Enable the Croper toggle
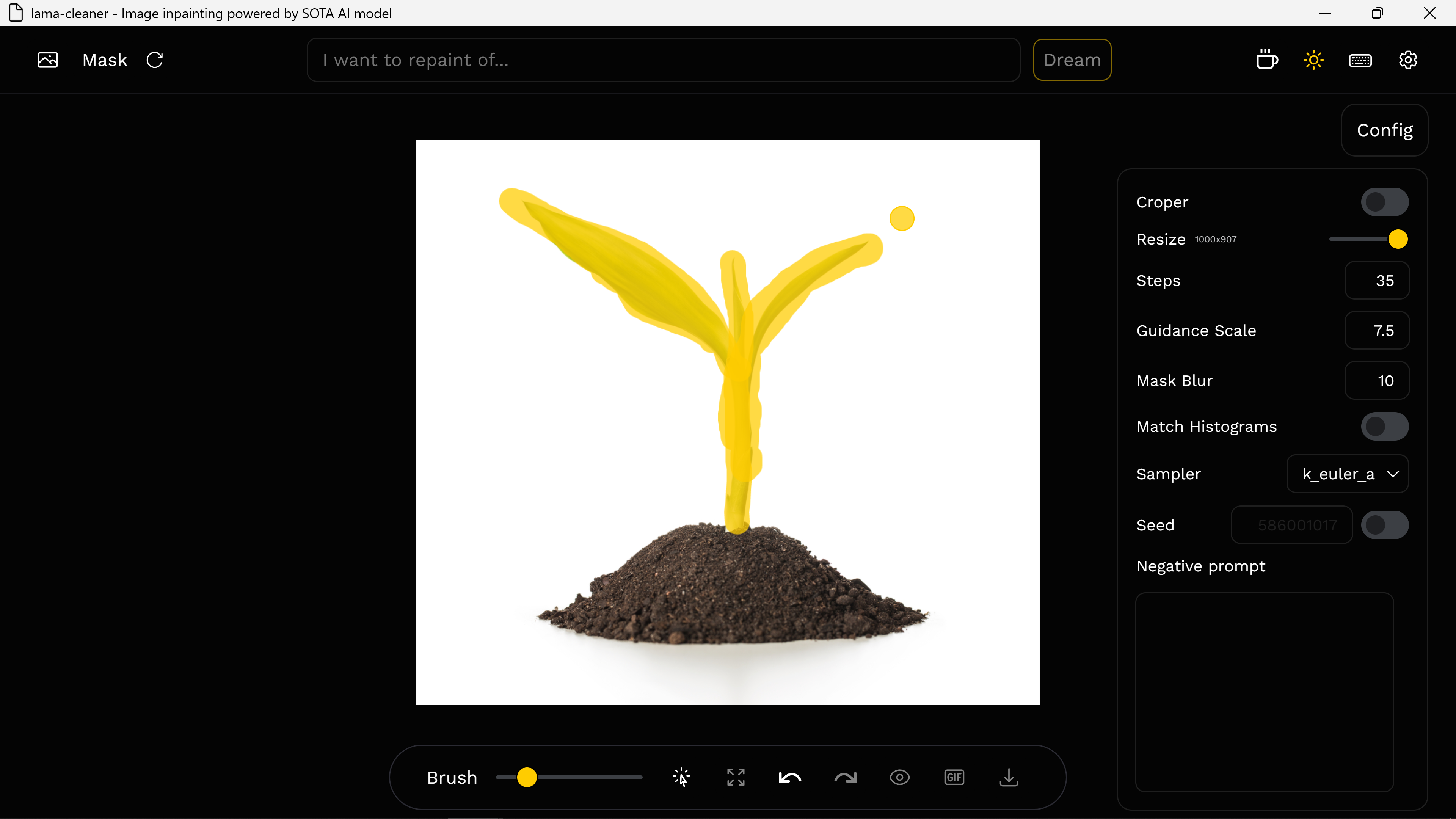The width and height of the screenshot is (1456, 819). point(1384,202)
